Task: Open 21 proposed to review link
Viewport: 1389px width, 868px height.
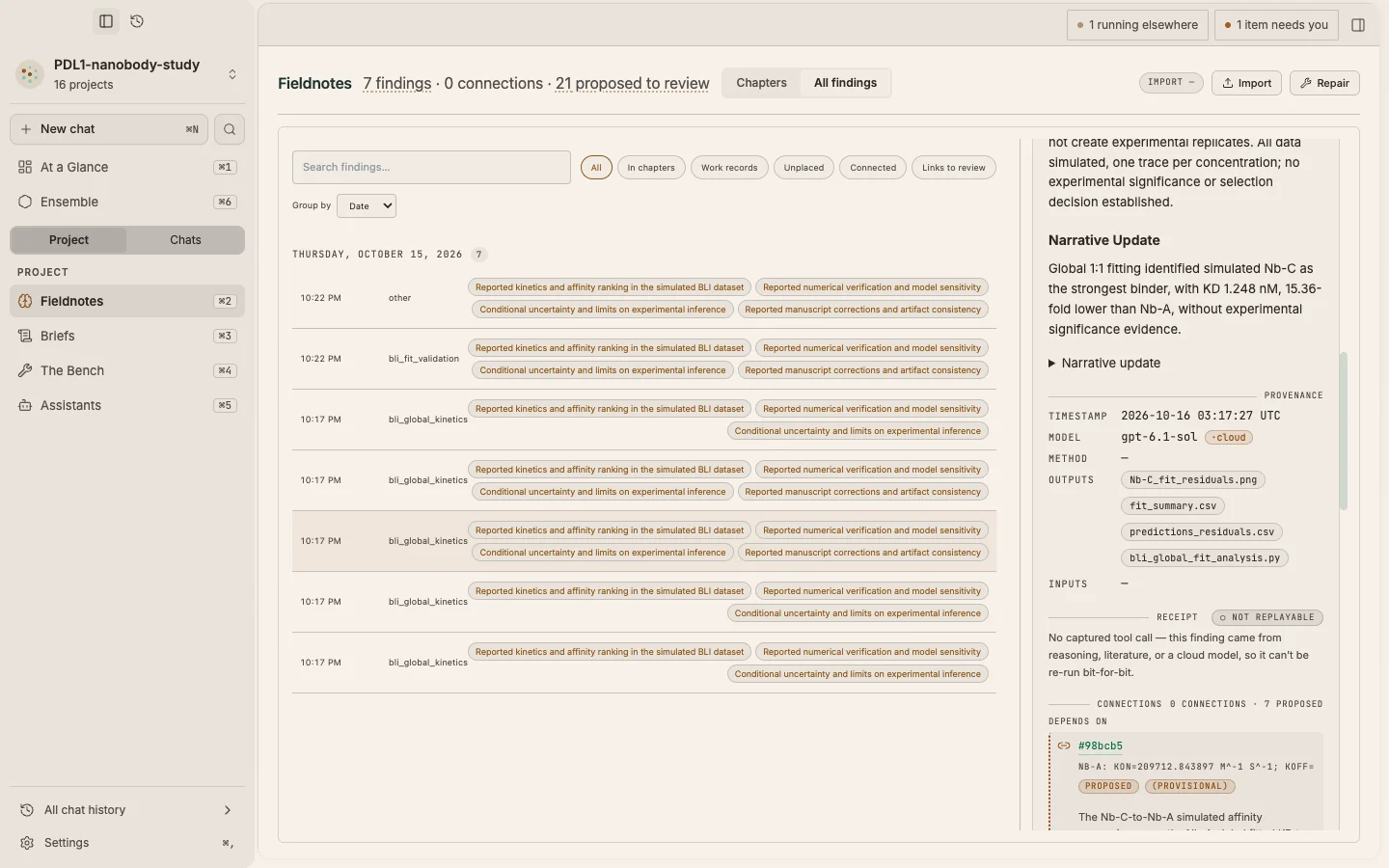Action: click(632, 84)
